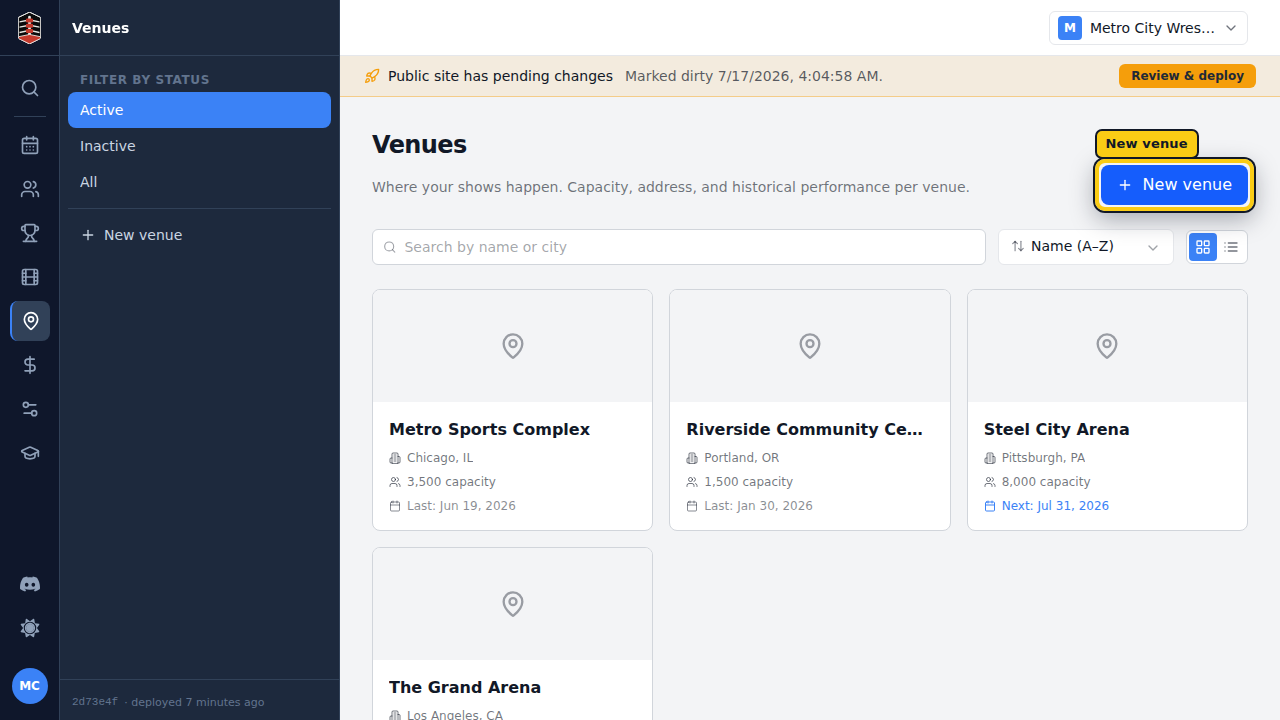Viewport: 1280px width, 720px height.
Task: Click the 1,500 capacity text
Action: tap(748, 482)
